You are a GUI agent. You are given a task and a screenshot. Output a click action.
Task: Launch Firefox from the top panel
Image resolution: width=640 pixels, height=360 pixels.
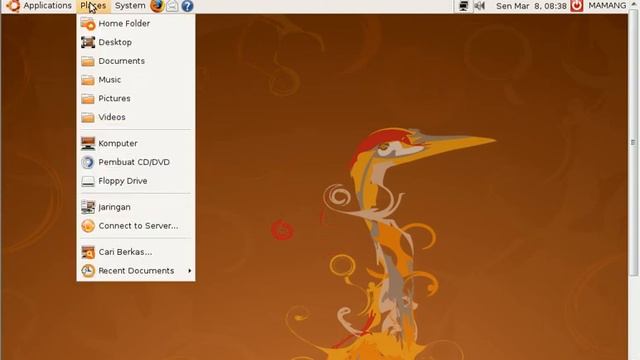[157, 6]
